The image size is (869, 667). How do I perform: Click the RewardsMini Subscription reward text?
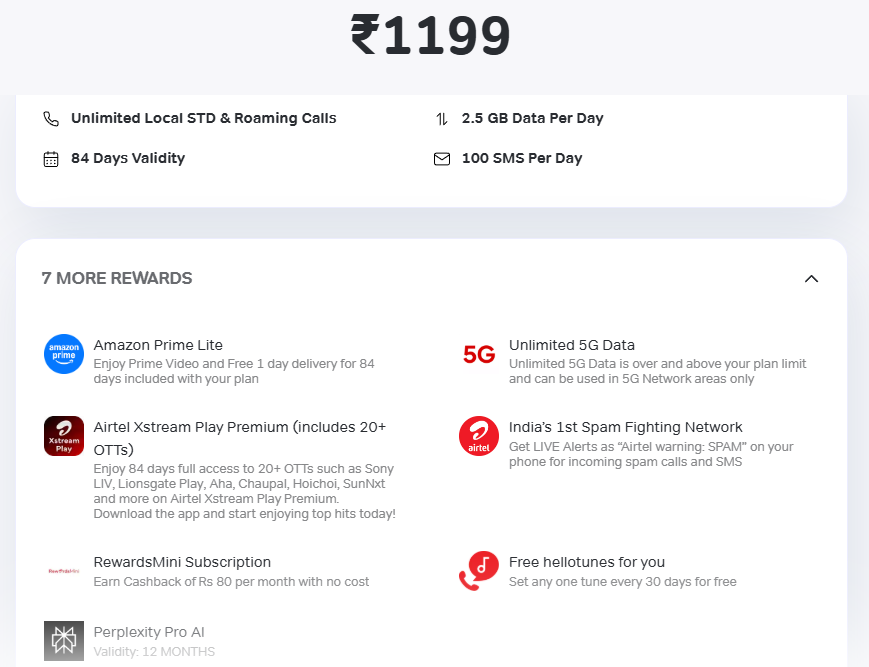click(183, 562)
